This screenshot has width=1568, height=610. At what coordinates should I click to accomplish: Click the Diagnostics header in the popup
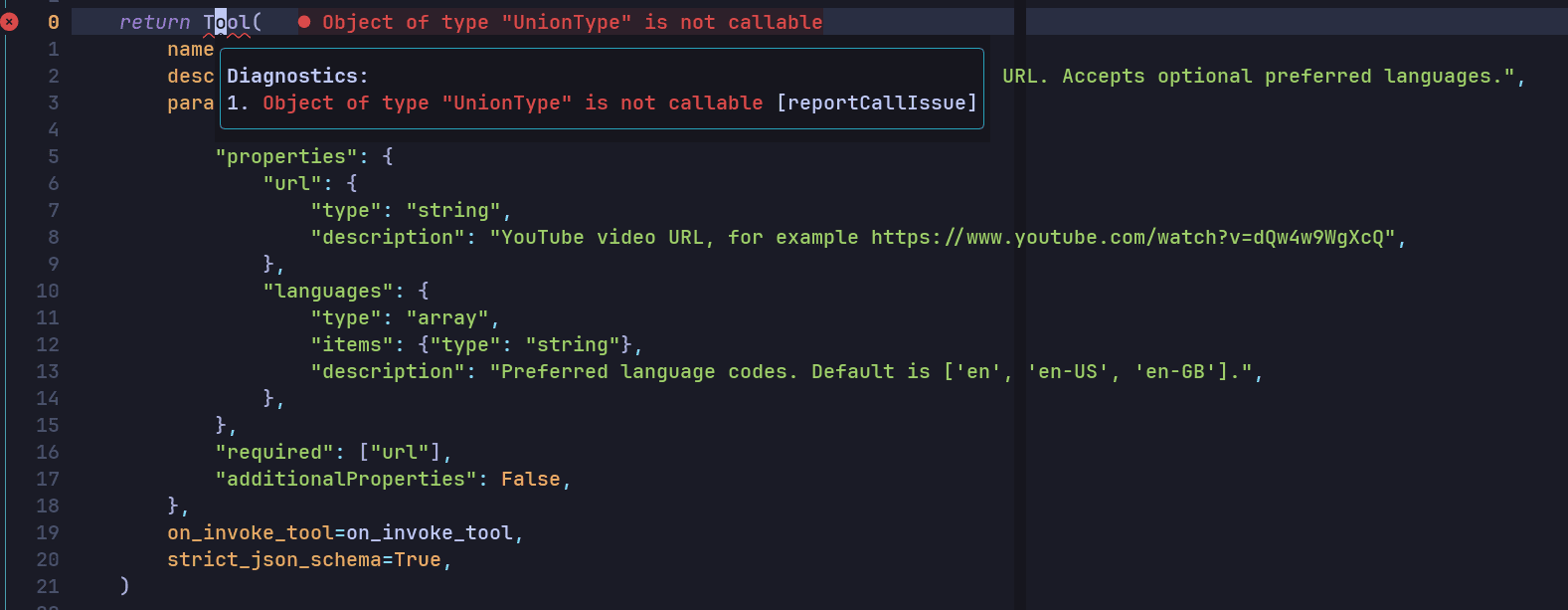click(x=297, y=76)
